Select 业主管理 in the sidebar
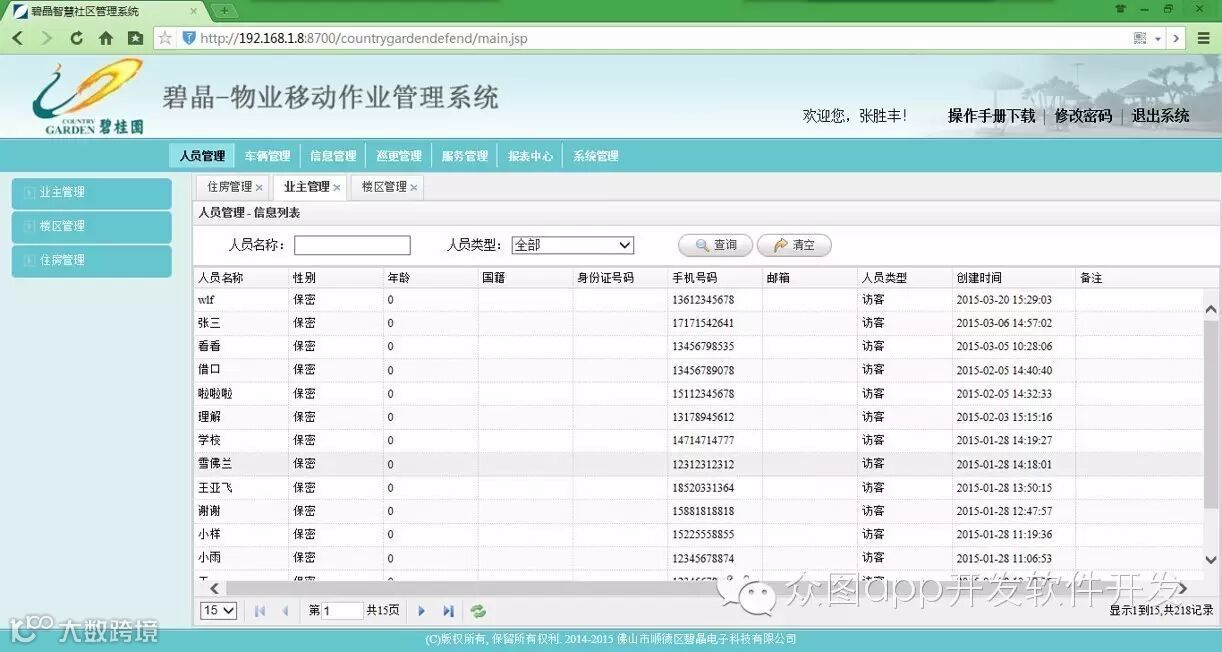The height and width of the screenshot is (652, 1222). (x=91, y=193)
